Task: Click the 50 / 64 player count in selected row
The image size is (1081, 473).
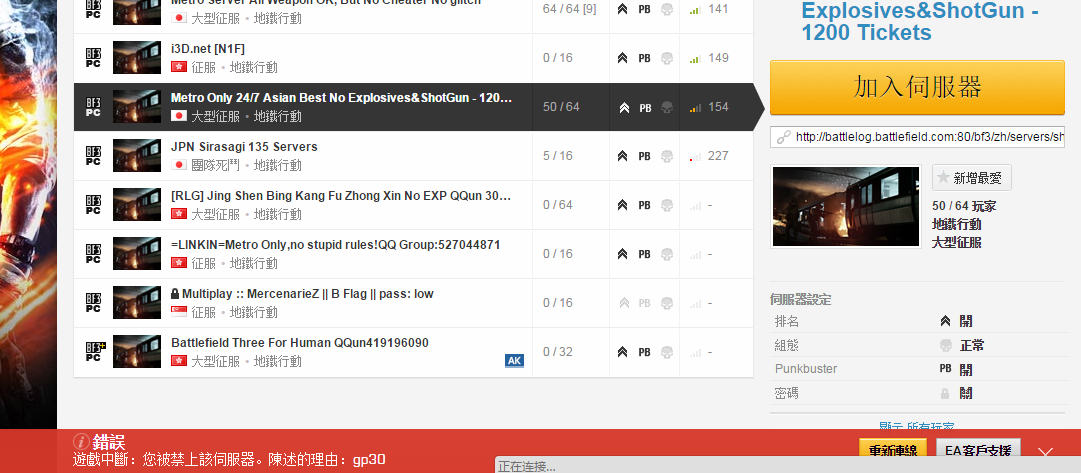Action: tap(561, 107)
